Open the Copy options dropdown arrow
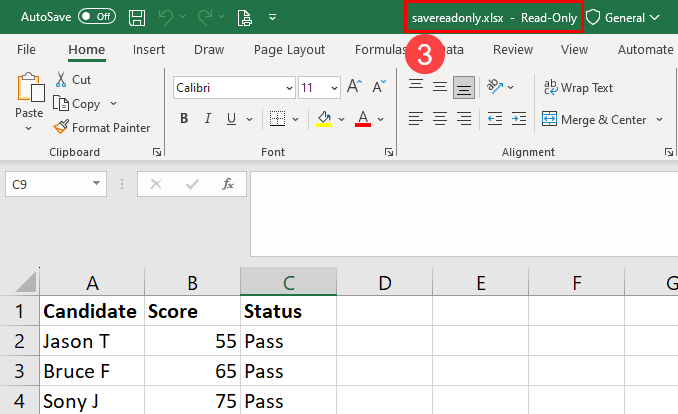This screenshot has width=678, height=414. click(113, 103)
